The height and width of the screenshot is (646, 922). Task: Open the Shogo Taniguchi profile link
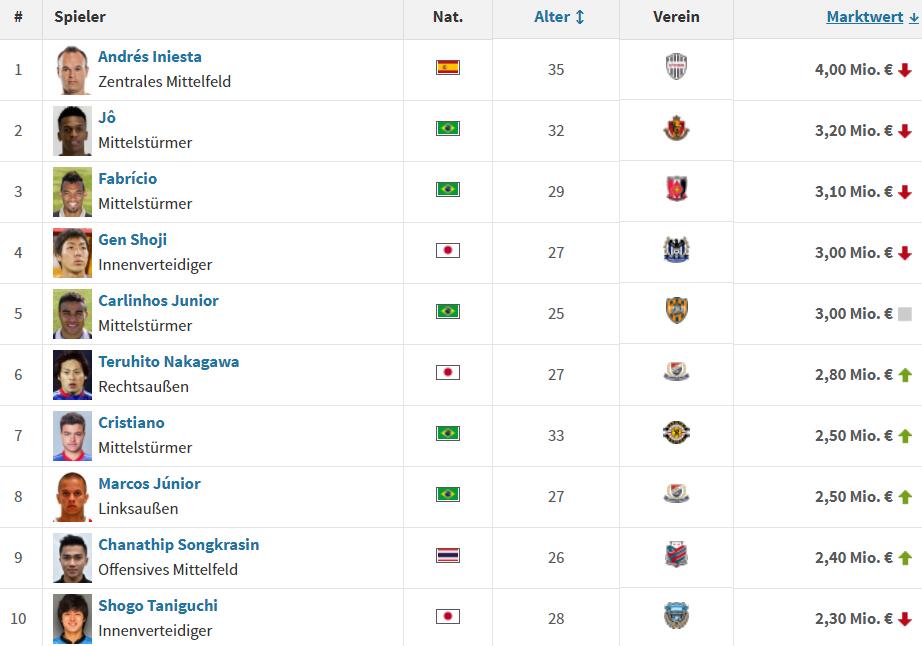[x=158, y=605]
